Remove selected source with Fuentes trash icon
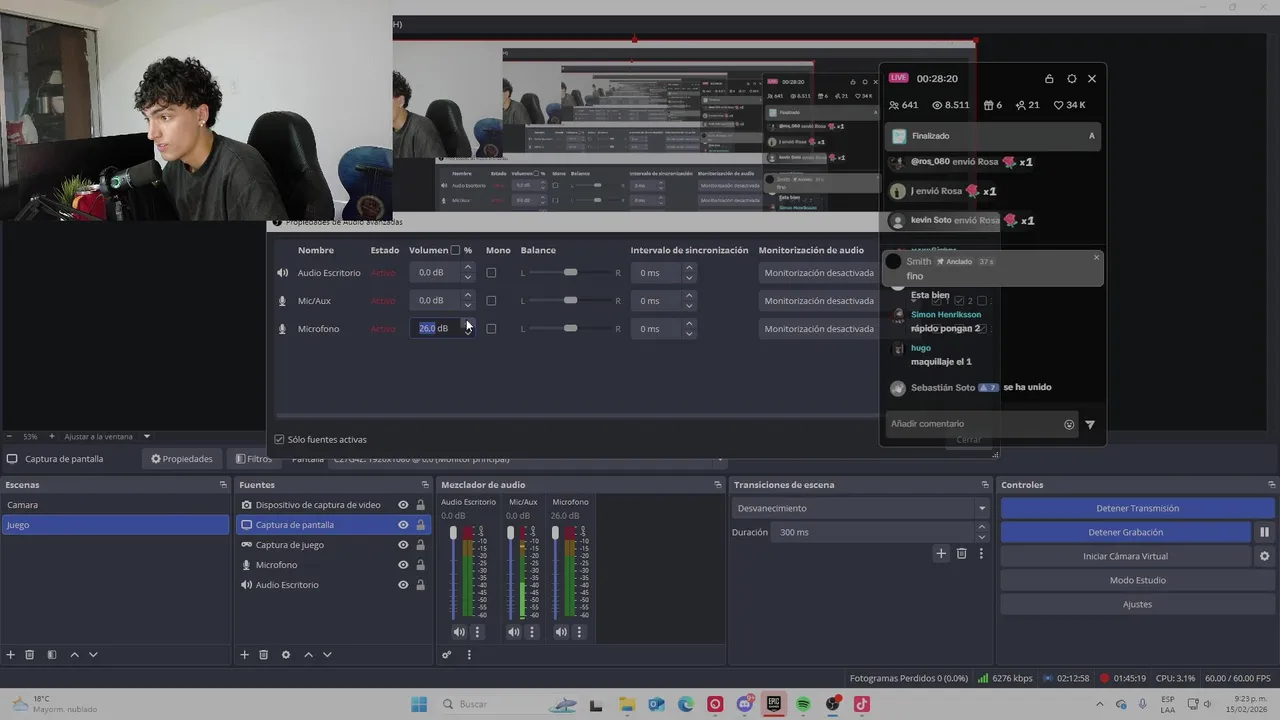This screenshot has height=720, width=1280. (x=264, y=655)
